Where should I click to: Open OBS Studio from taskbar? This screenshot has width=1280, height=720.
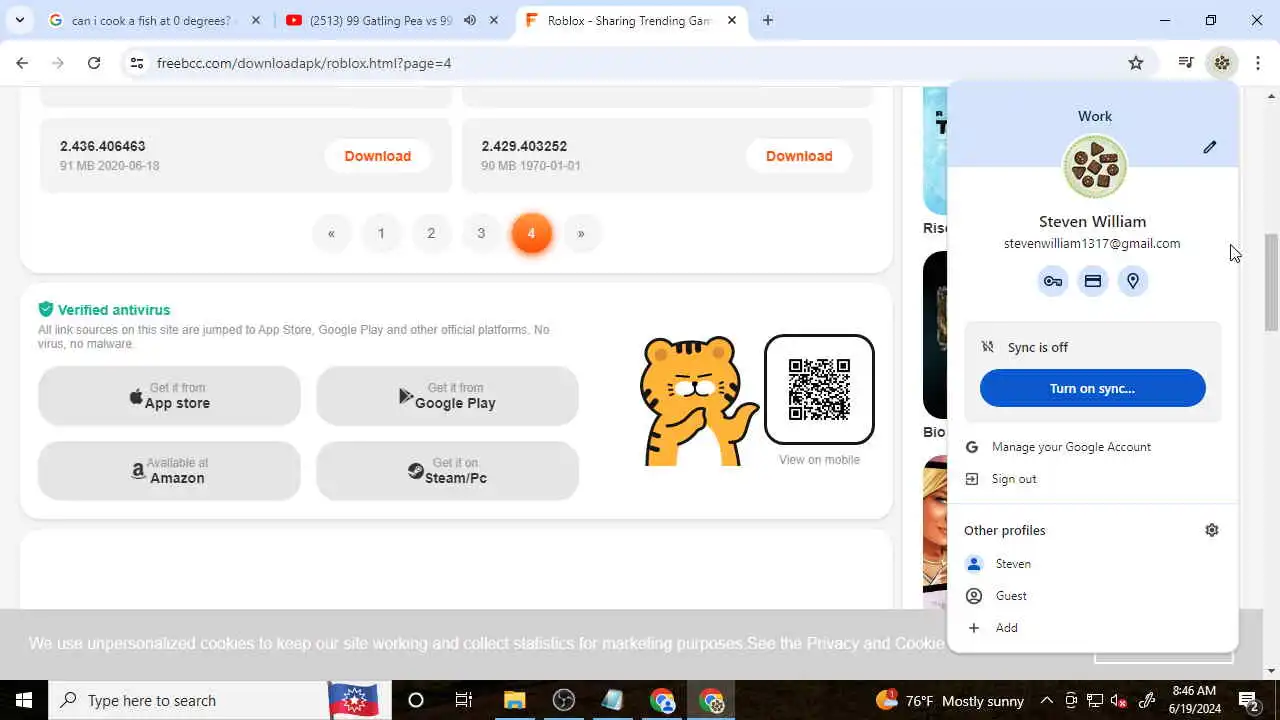(564, 700)
